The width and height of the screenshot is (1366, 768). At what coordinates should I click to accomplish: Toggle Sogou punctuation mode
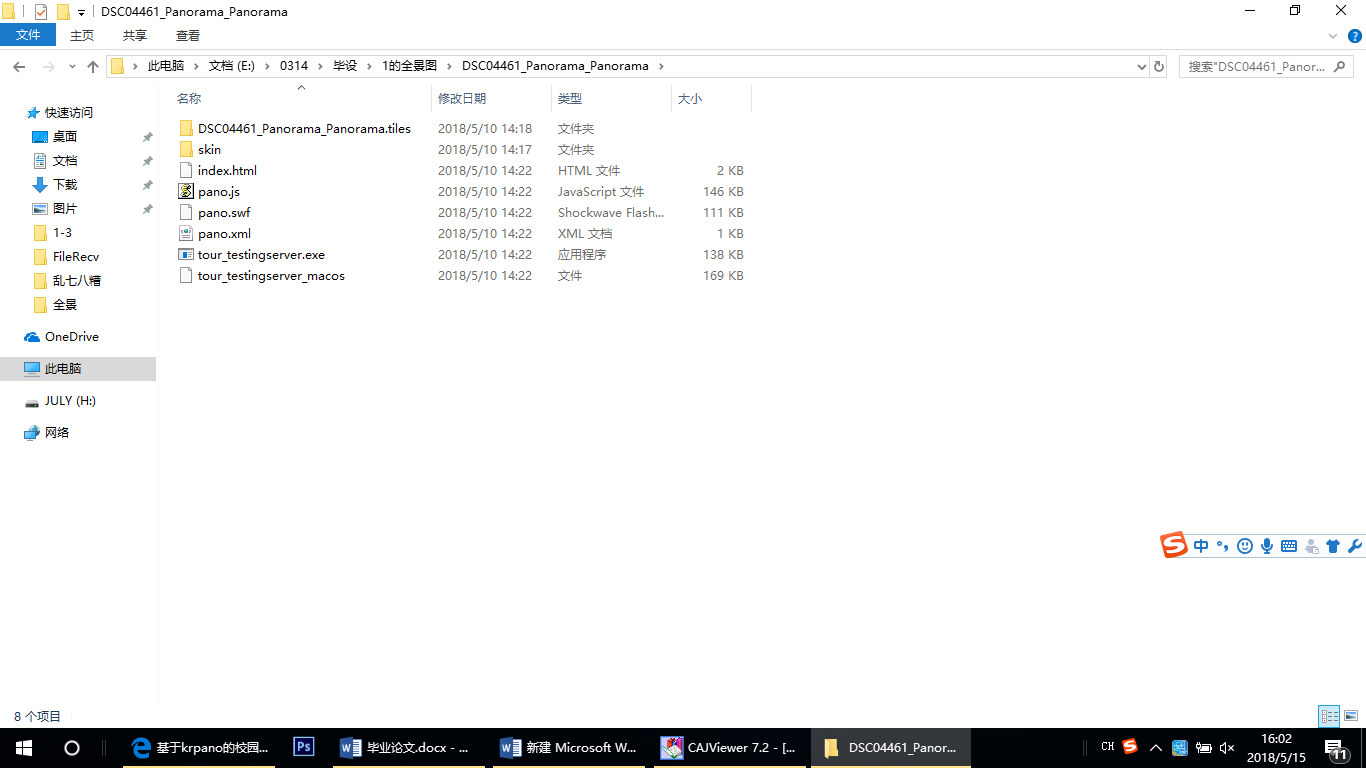point(1222,546)
